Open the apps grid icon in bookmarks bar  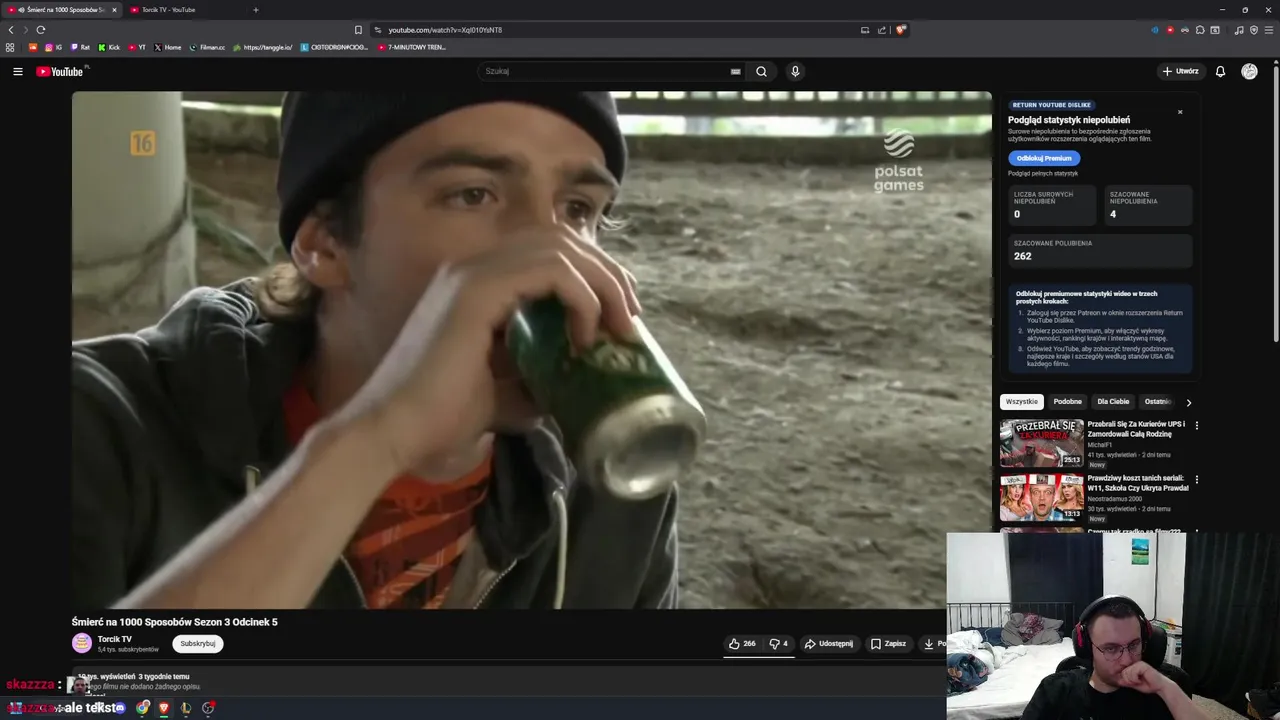pos(10,47)
